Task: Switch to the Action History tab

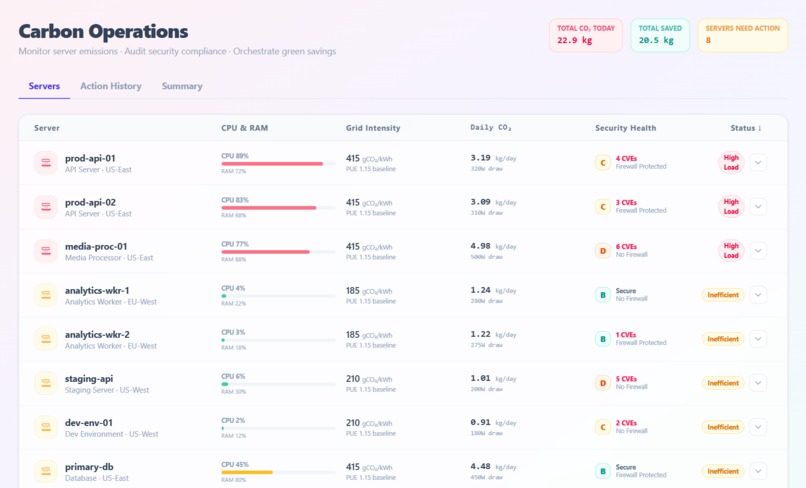Action: (x=111, y=86)
